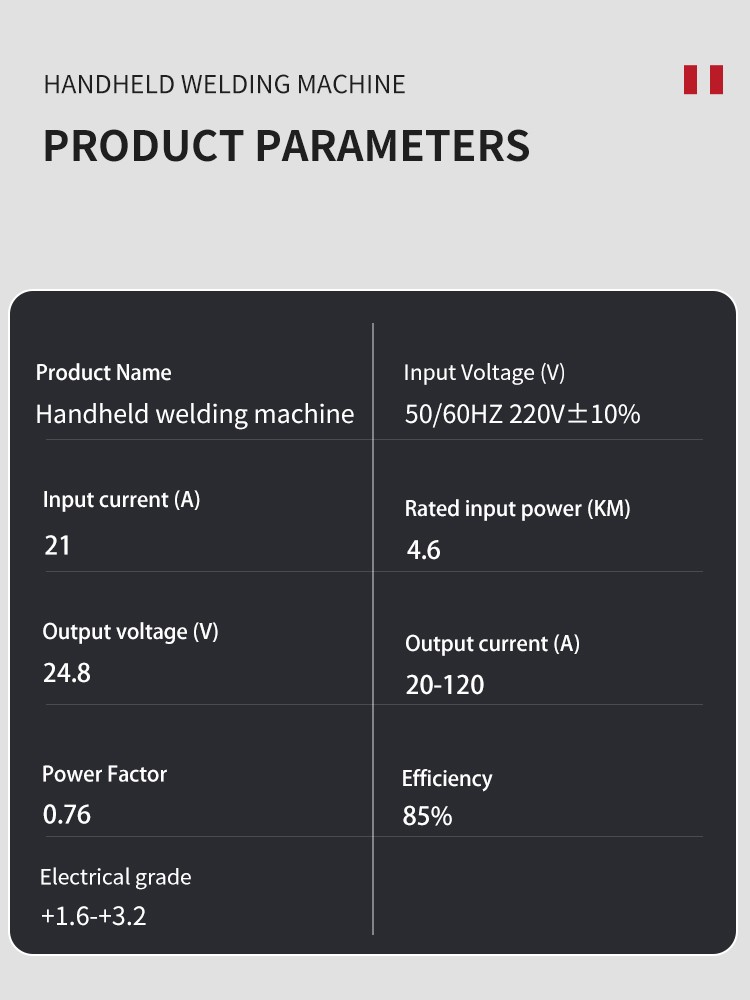Viewport: 750px width, 1000px height.
Task: Select the rated power value 4.6
Action: point(423,550)
